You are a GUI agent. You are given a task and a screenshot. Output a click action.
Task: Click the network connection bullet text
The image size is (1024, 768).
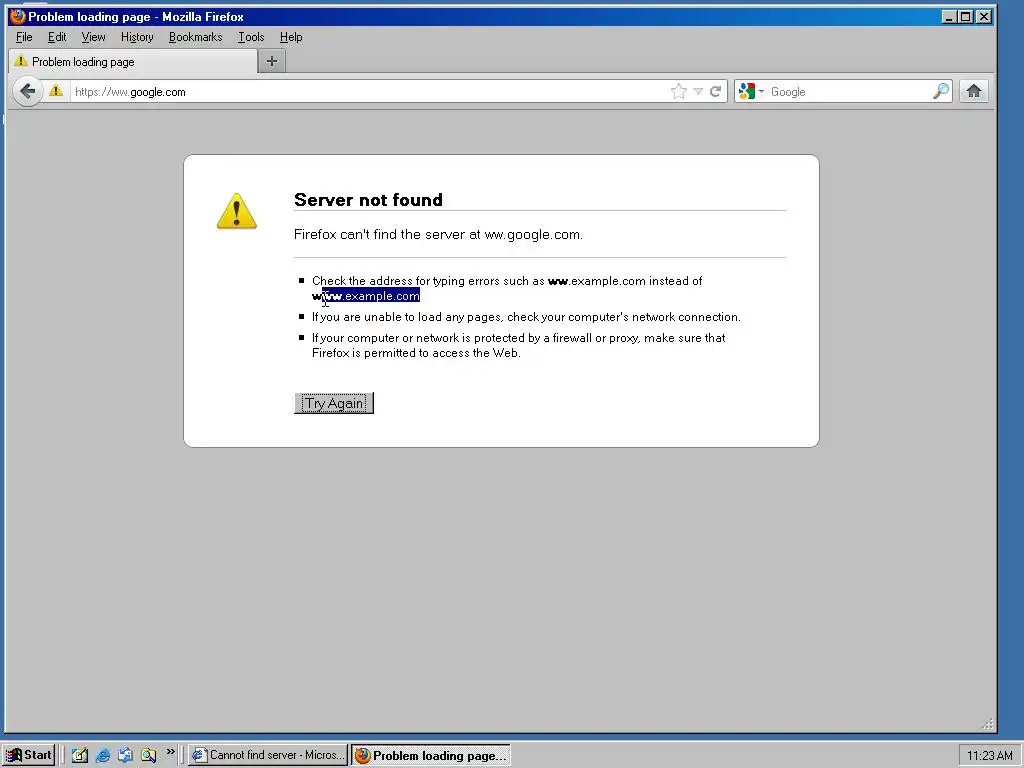coord(526,317)
